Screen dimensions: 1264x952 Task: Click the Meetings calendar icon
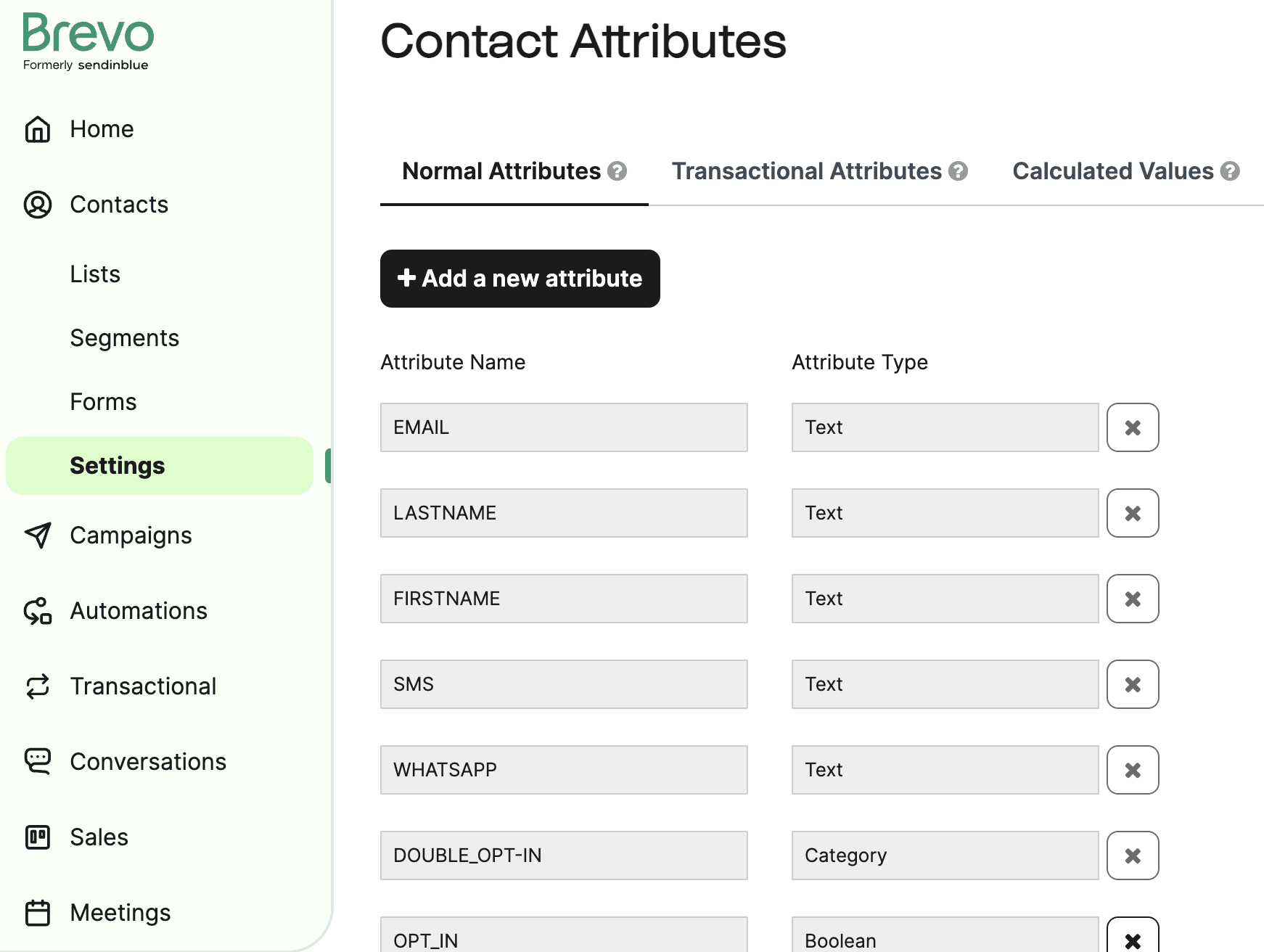click(38, 913)
